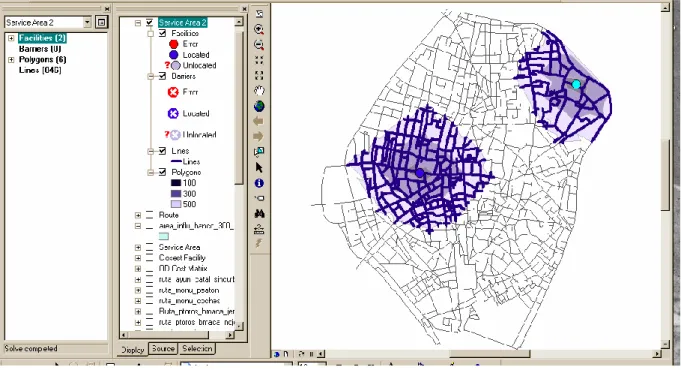The image size is (681, 370).
Task: Click the Full Extent globe icon
Action: 259,106
